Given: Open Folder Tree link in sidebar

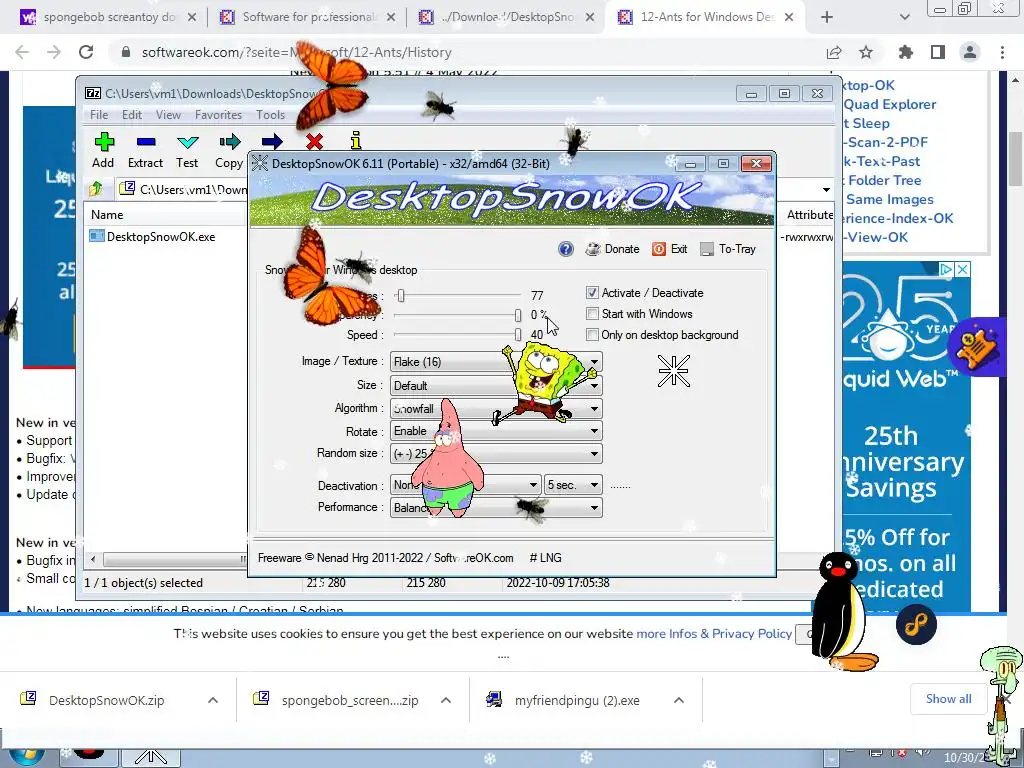Looking at the screenshot, I should click(884, 180).
